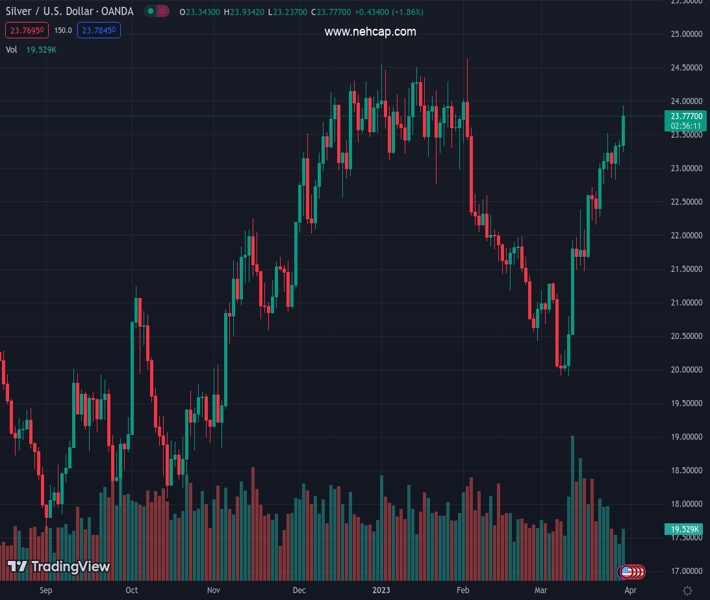The image size is (710, 600).
Task: Click the Vol indicator legend label
Action: tap(11, 49)
